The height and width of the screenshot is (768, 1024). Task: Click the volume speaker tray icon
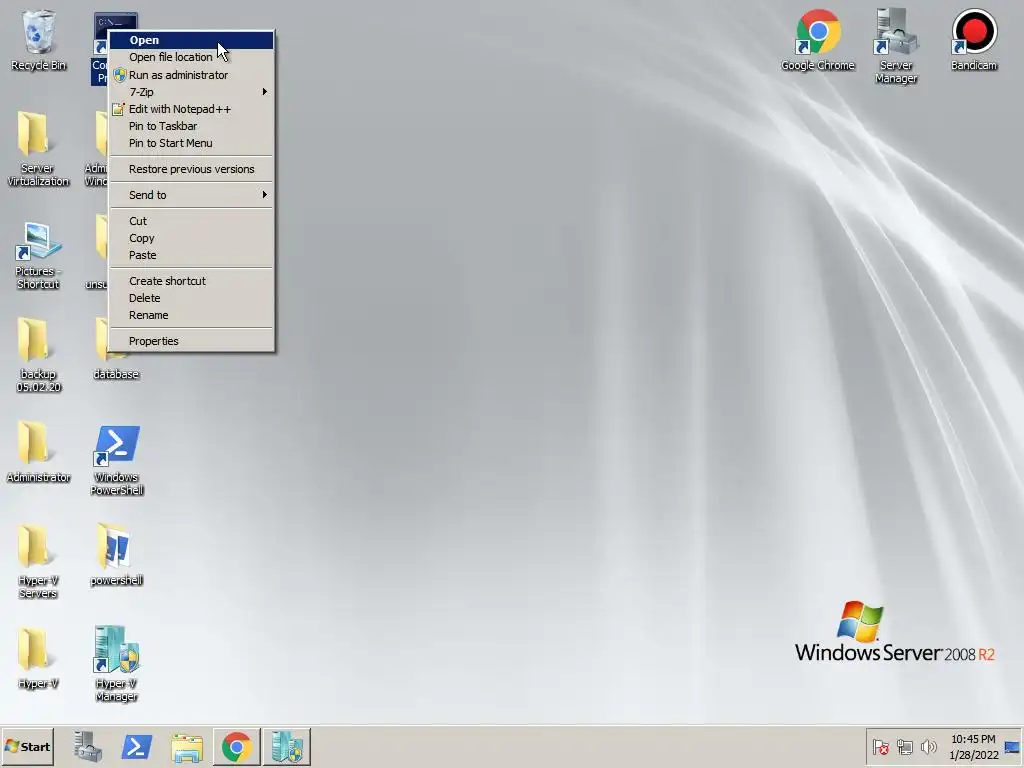tap(928, 746)
